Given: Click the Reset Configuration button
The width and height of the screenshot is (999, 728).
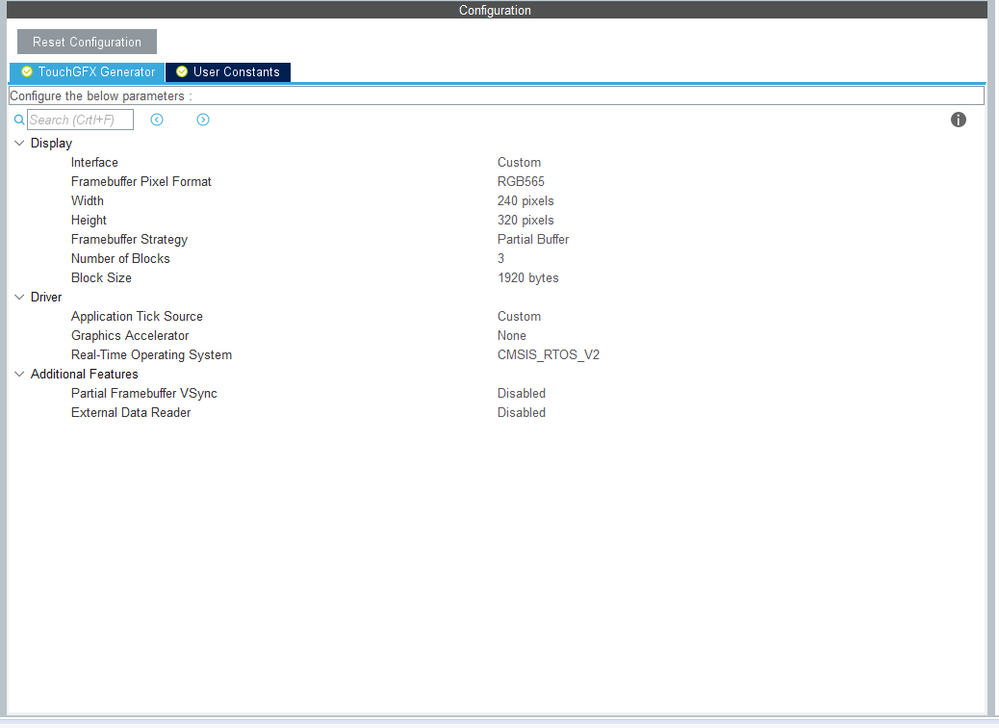Looking at the screenshot, I should pos(87,42).
